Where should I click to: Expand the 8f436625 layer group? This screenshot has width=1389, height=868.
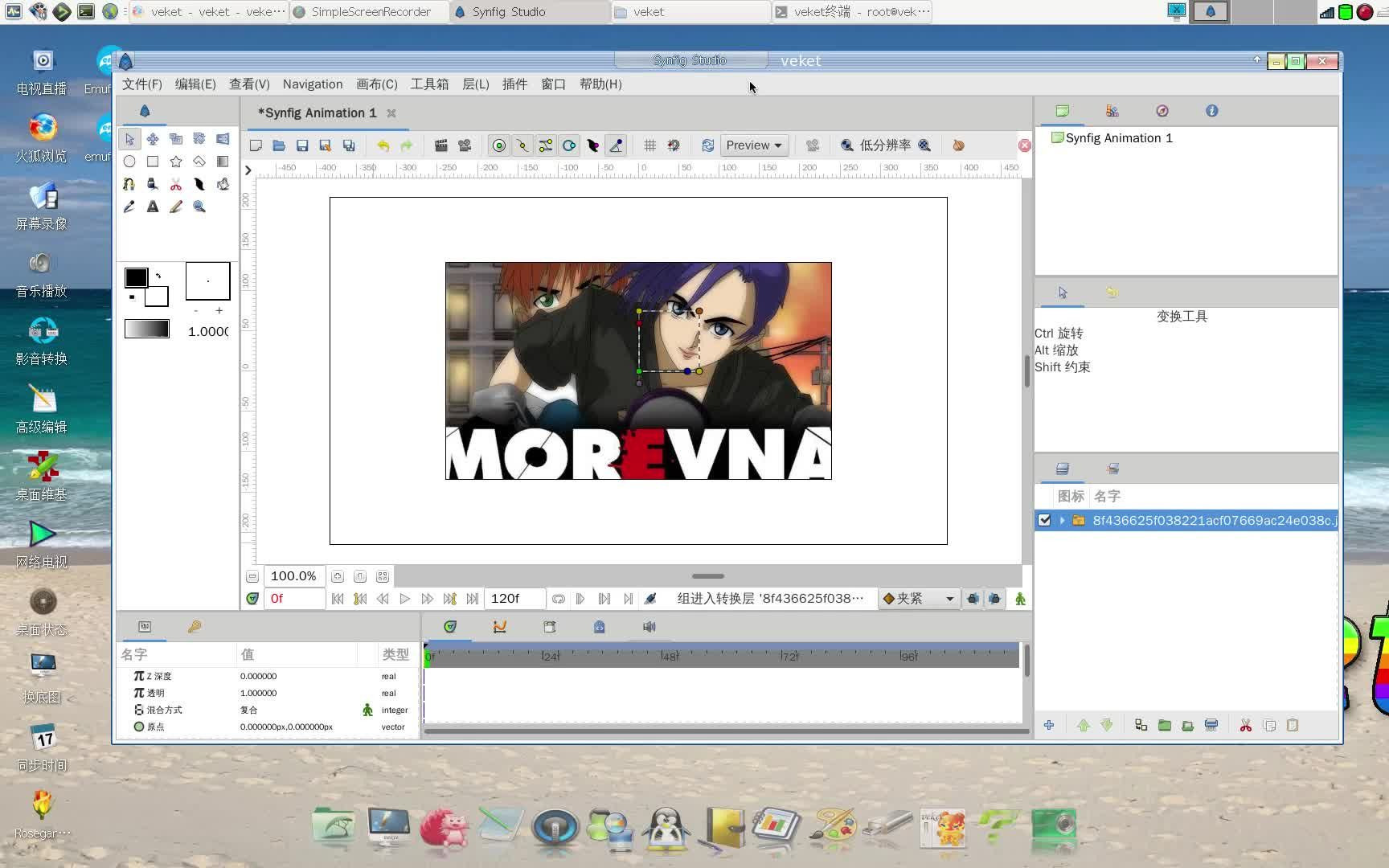point(1062,520)
